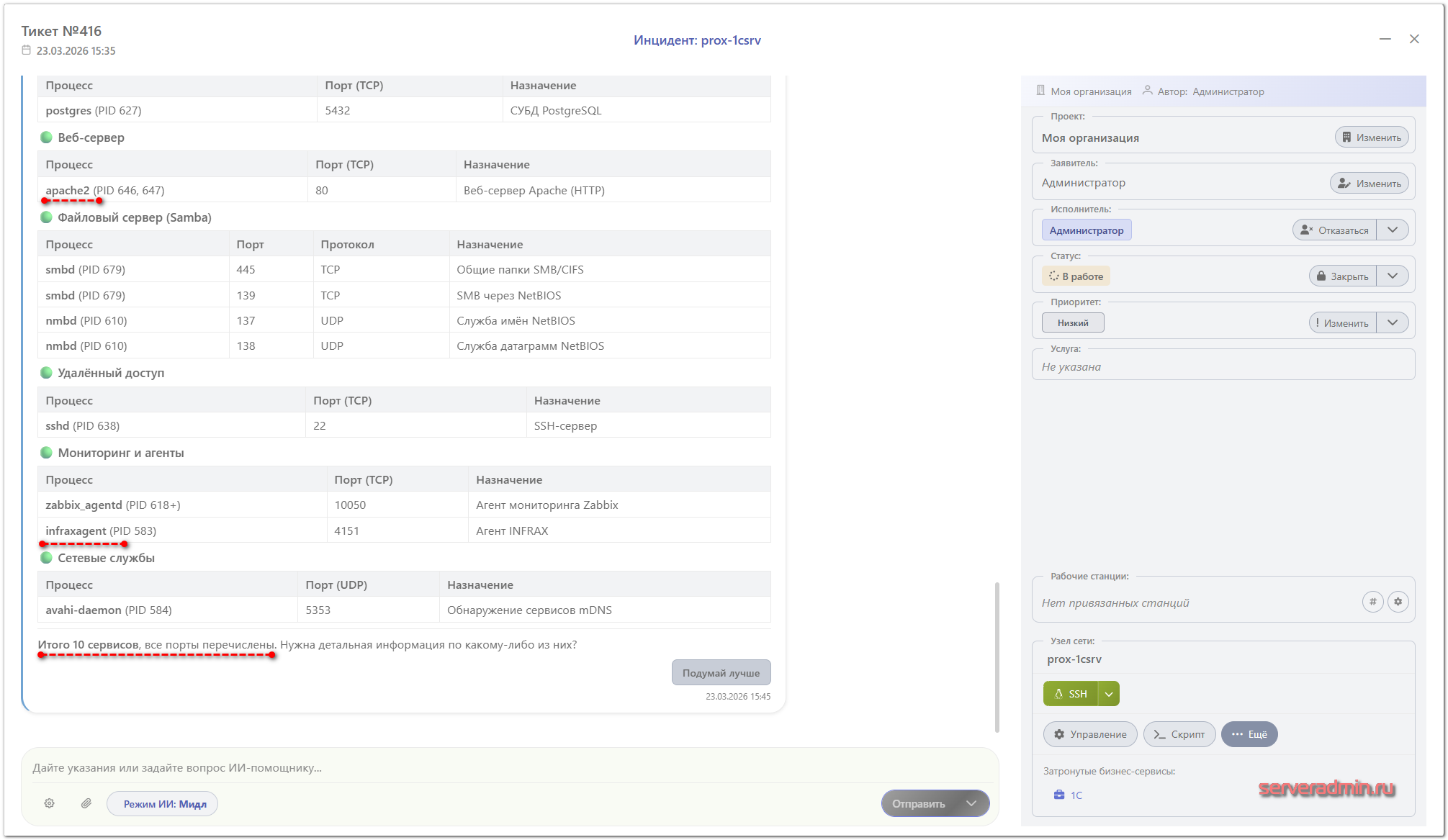1448x840 pixels.
Task: Expand the SSH connection dropdown arrow
Action: [1109, 694]
